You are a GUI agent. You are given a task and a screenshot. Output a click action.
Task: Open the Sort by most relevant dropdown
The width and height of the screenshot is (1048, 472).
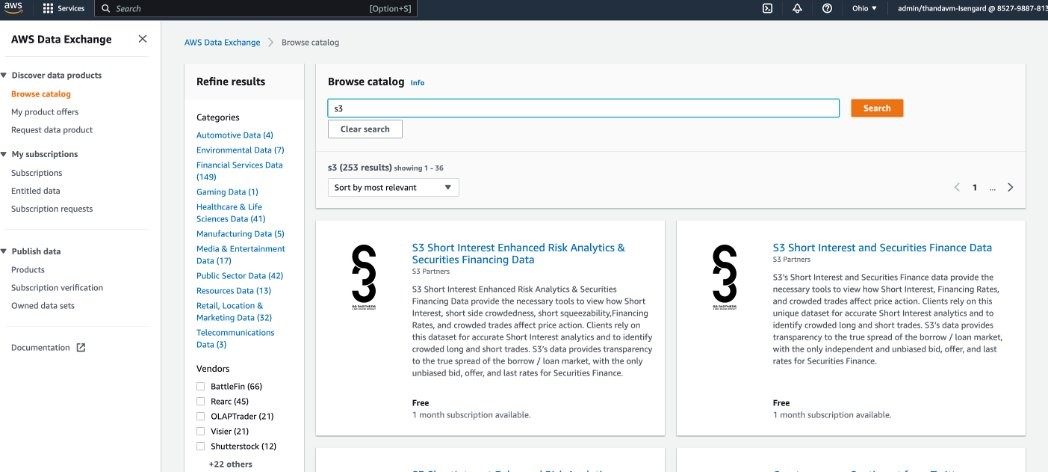click(393, 188)
